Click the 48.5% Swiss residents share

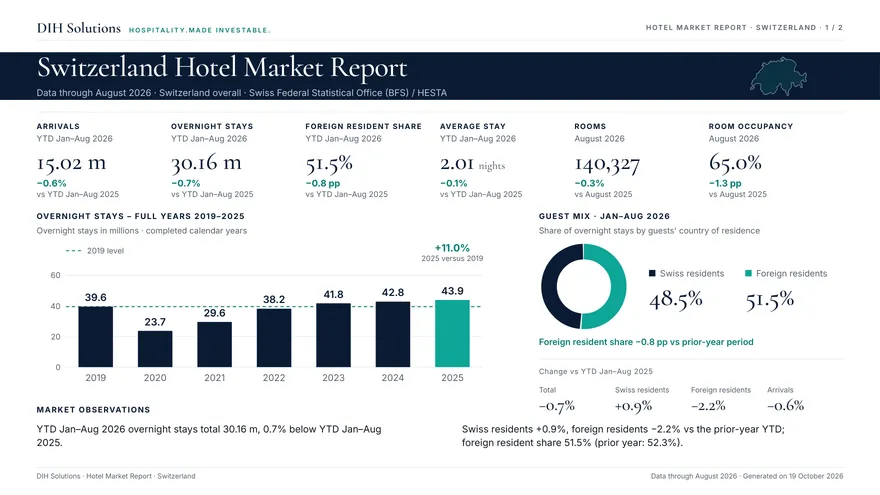(x=676, y=299)
